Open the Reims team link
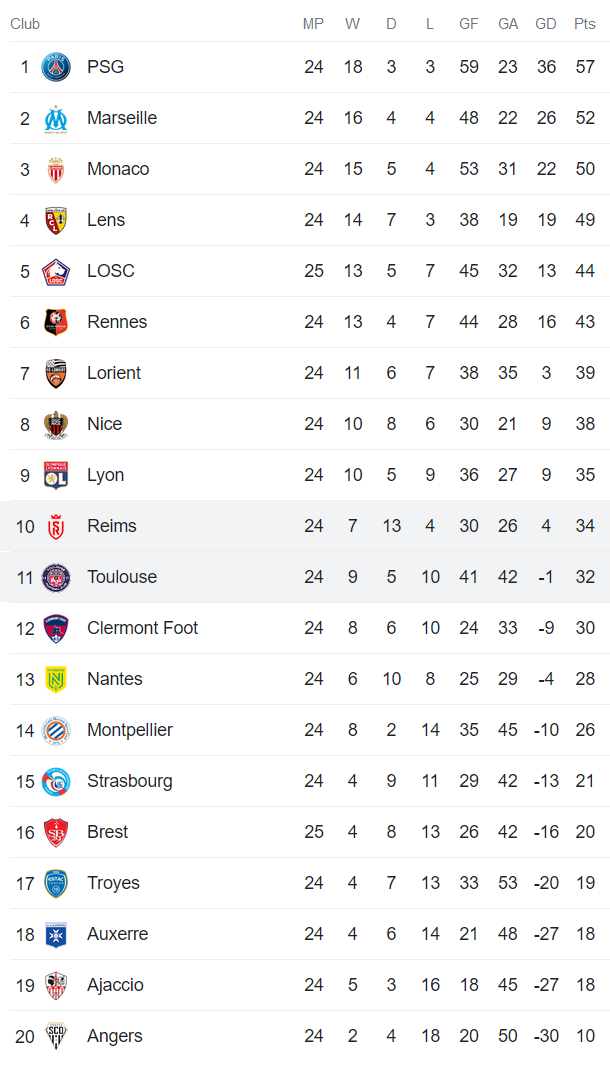Screen dimensions: 610x1066 (111, 526)
